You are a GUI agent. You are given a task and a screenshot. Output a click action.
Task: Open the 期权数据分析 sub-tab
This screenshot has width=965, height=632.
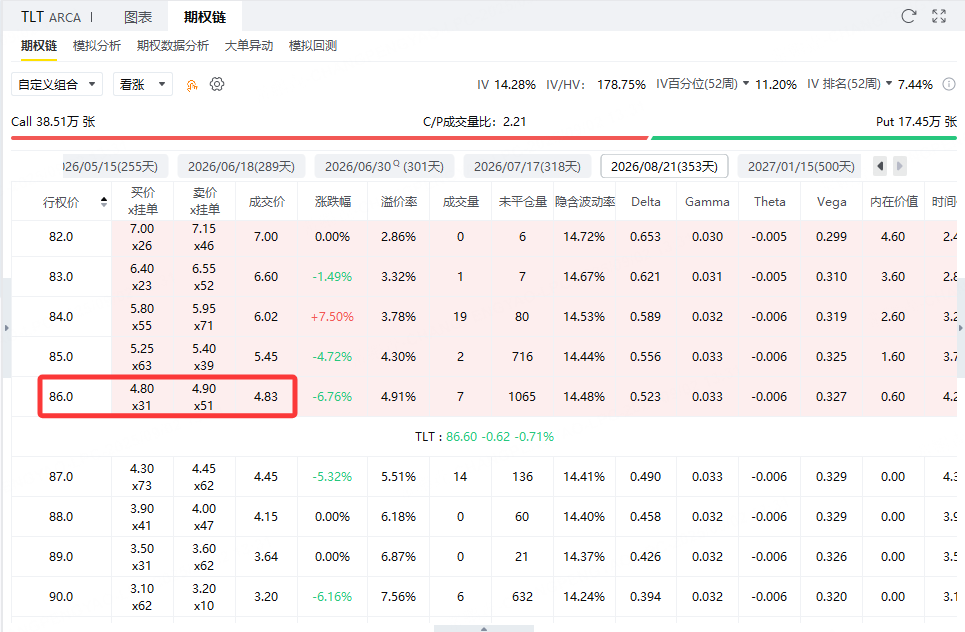click(x=172, y=46)
